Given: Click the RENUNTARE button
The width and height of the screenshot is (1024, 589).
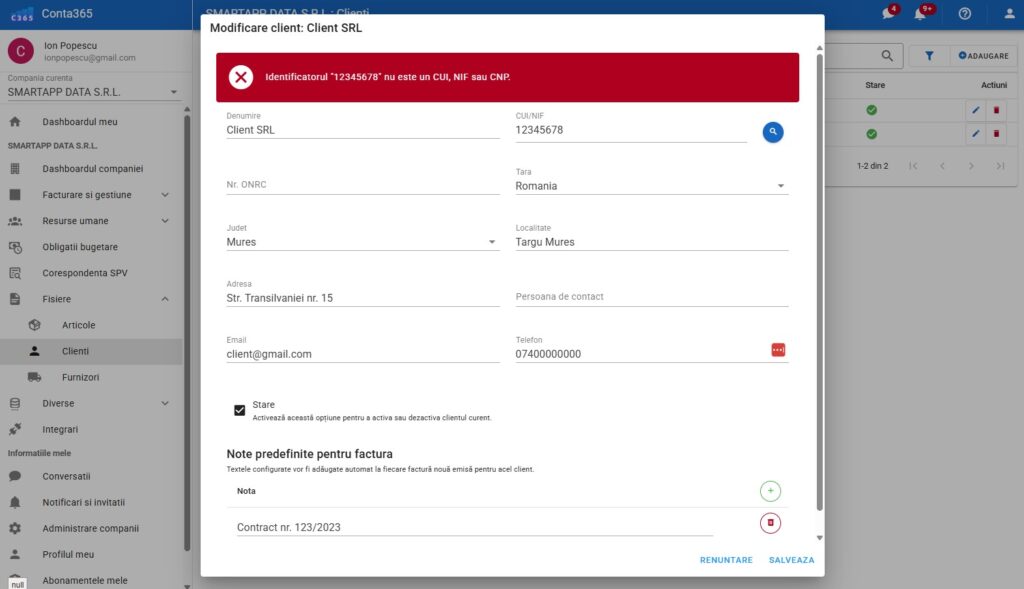Looking at the screenshot, I should [726, 560].
